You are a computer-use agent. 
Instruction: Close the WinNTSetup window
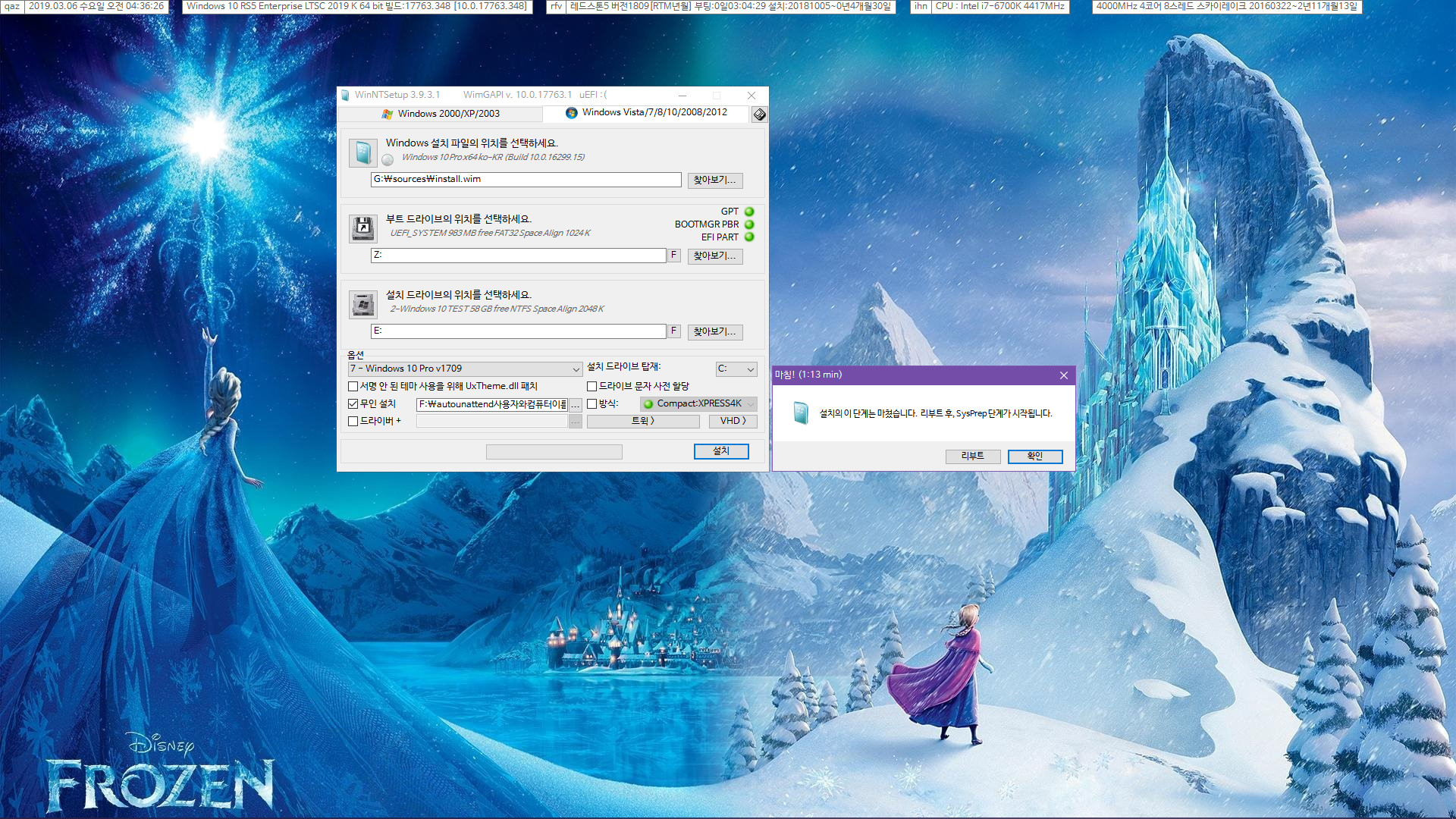751,95
